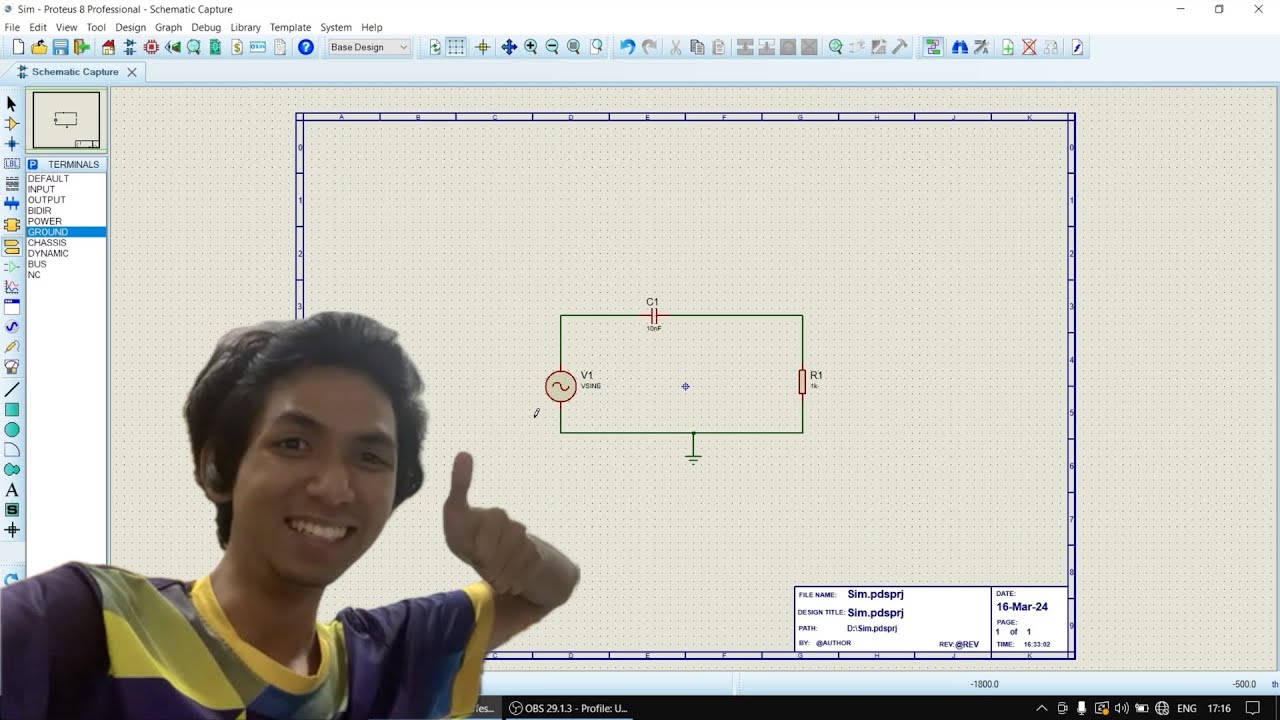Open the File menu
This screenshot has width=1280, height=720.
pos(12,27)
